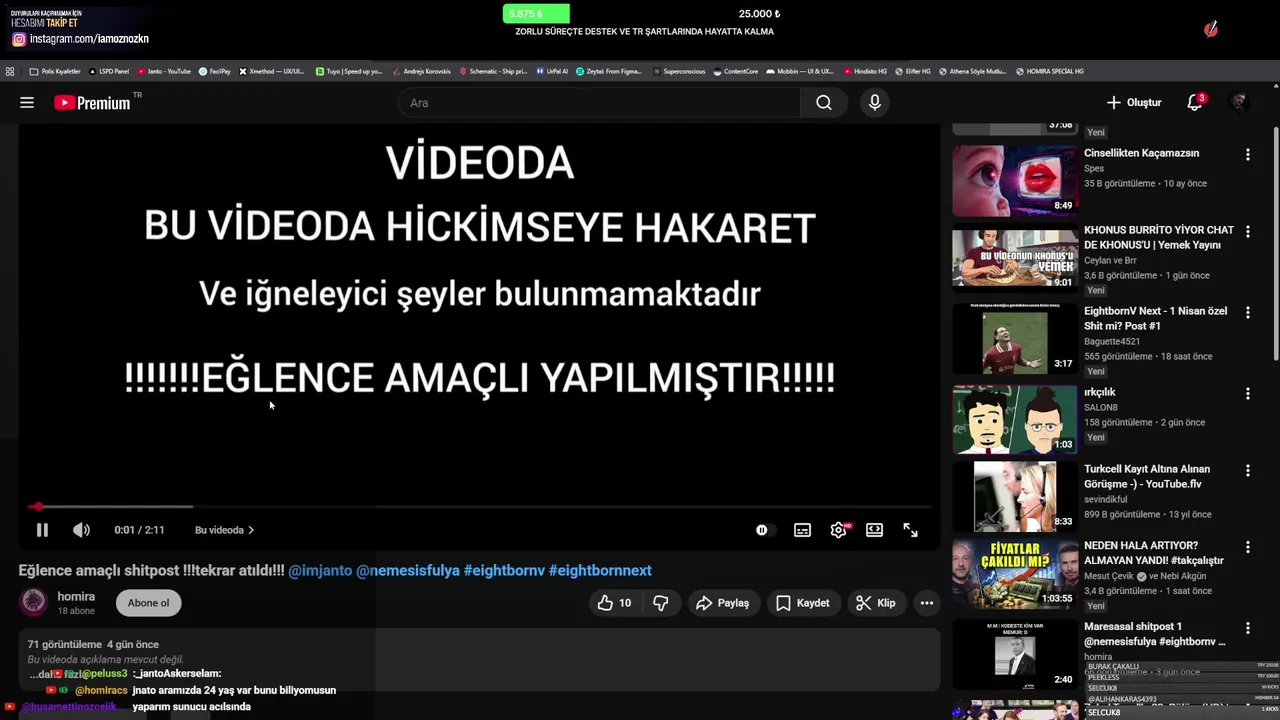This screenshot has width=1280, height=720.
Task: Click the Ara search field
Action: pyautogui.click(x=600, y=103)
